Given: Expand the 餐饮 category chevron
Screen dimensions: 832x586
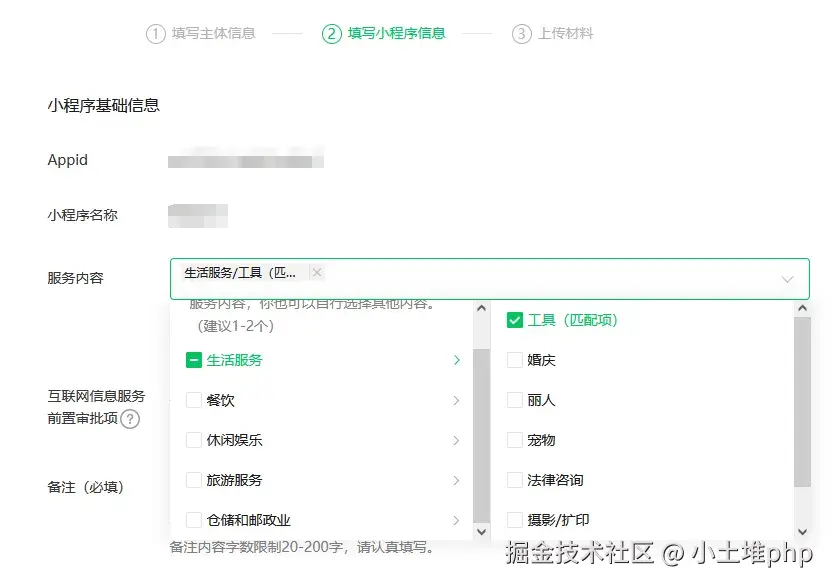Looking at the screenshot, I should tap(456, 400).
